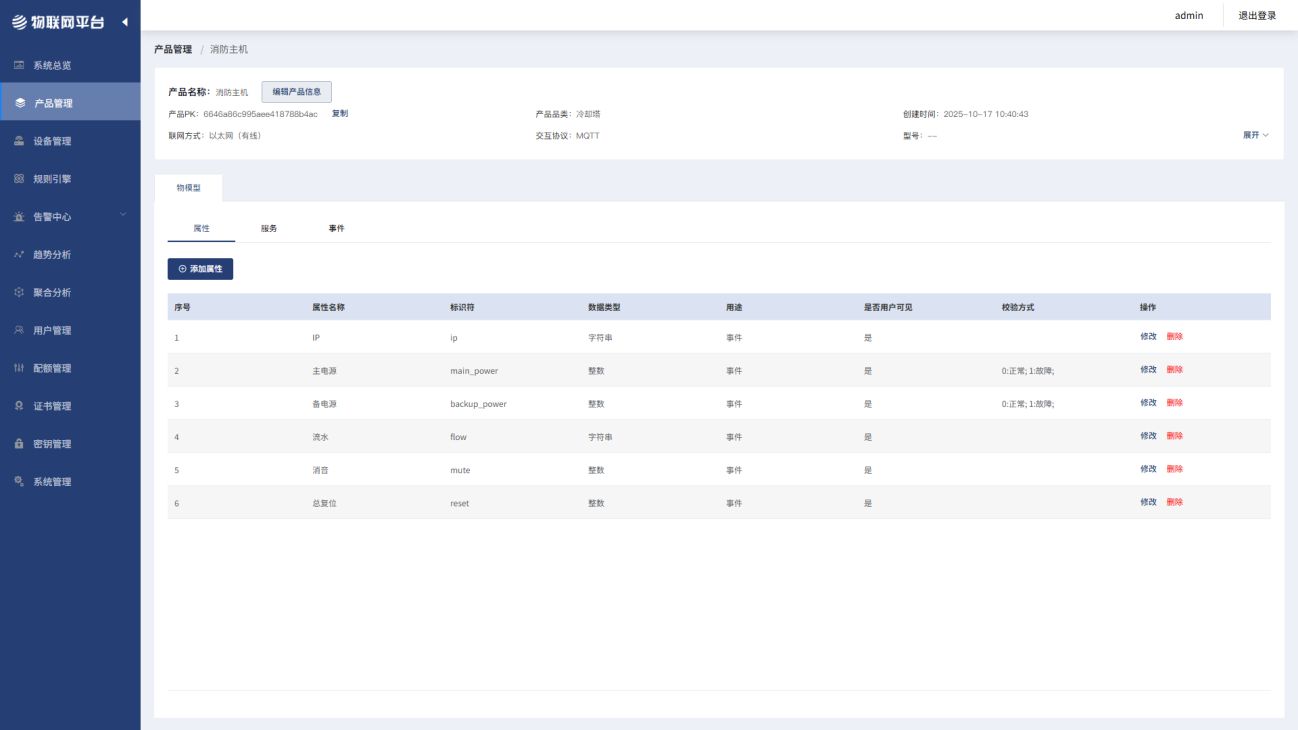Click 产品管理 in the breadcrumb
1298x730 pixels.
(173, 49)
